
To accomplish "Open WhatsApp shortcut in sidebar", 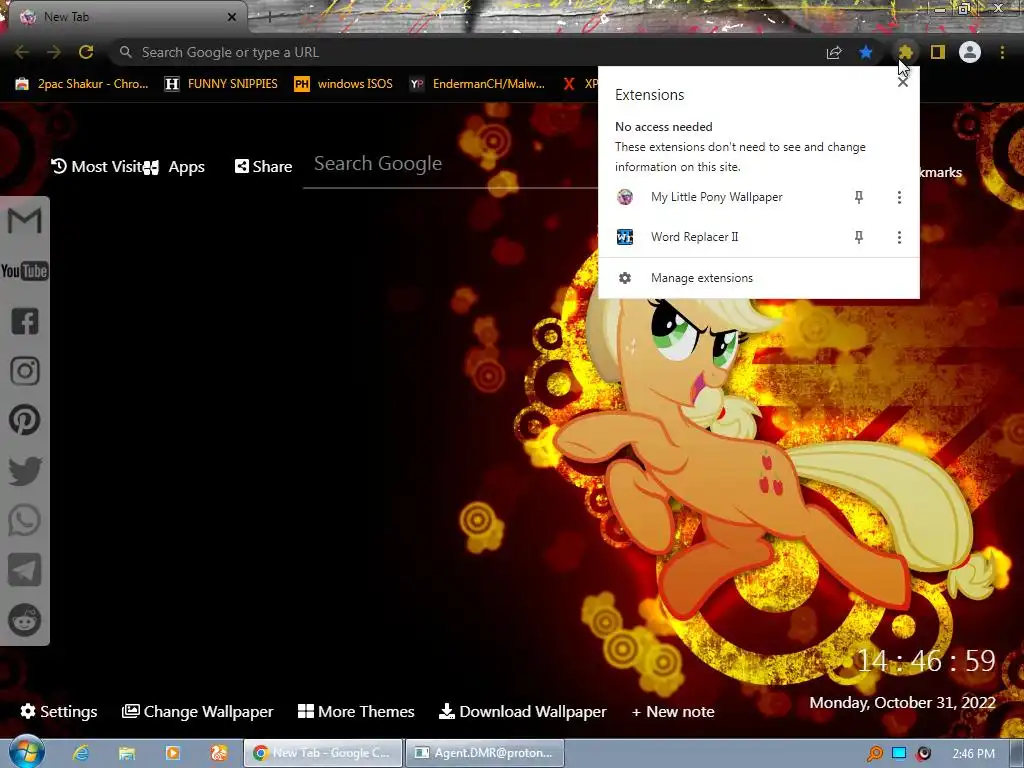I will (25, 520).
